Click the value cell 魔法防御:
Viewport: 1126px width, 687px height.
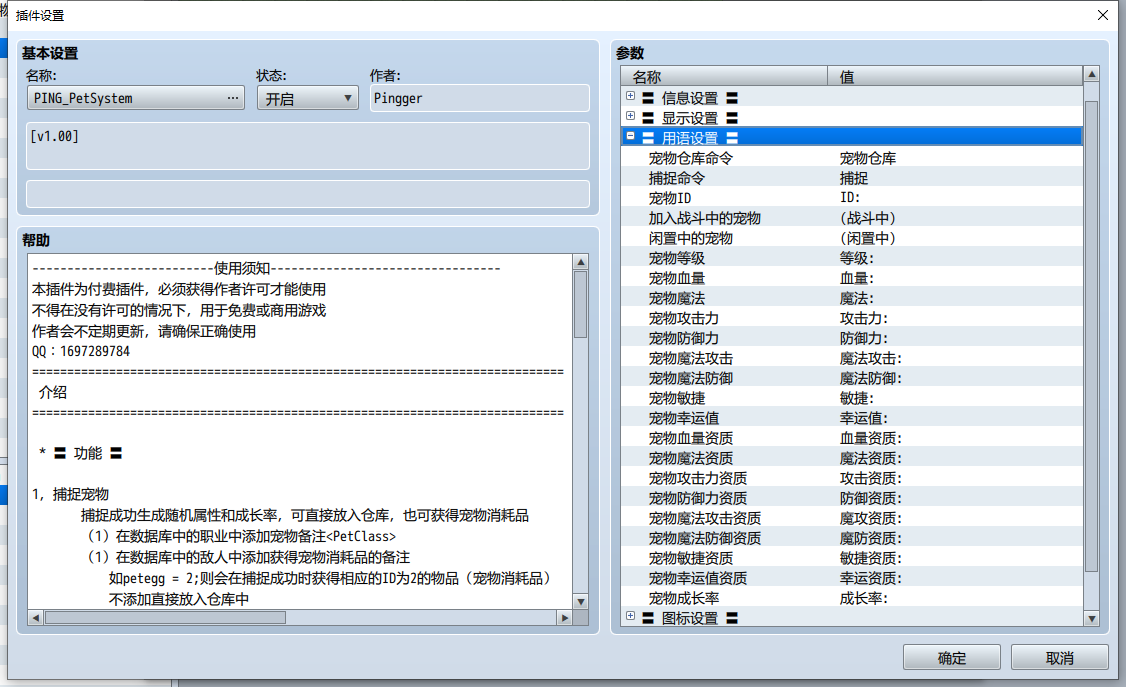tap(870, 378)
